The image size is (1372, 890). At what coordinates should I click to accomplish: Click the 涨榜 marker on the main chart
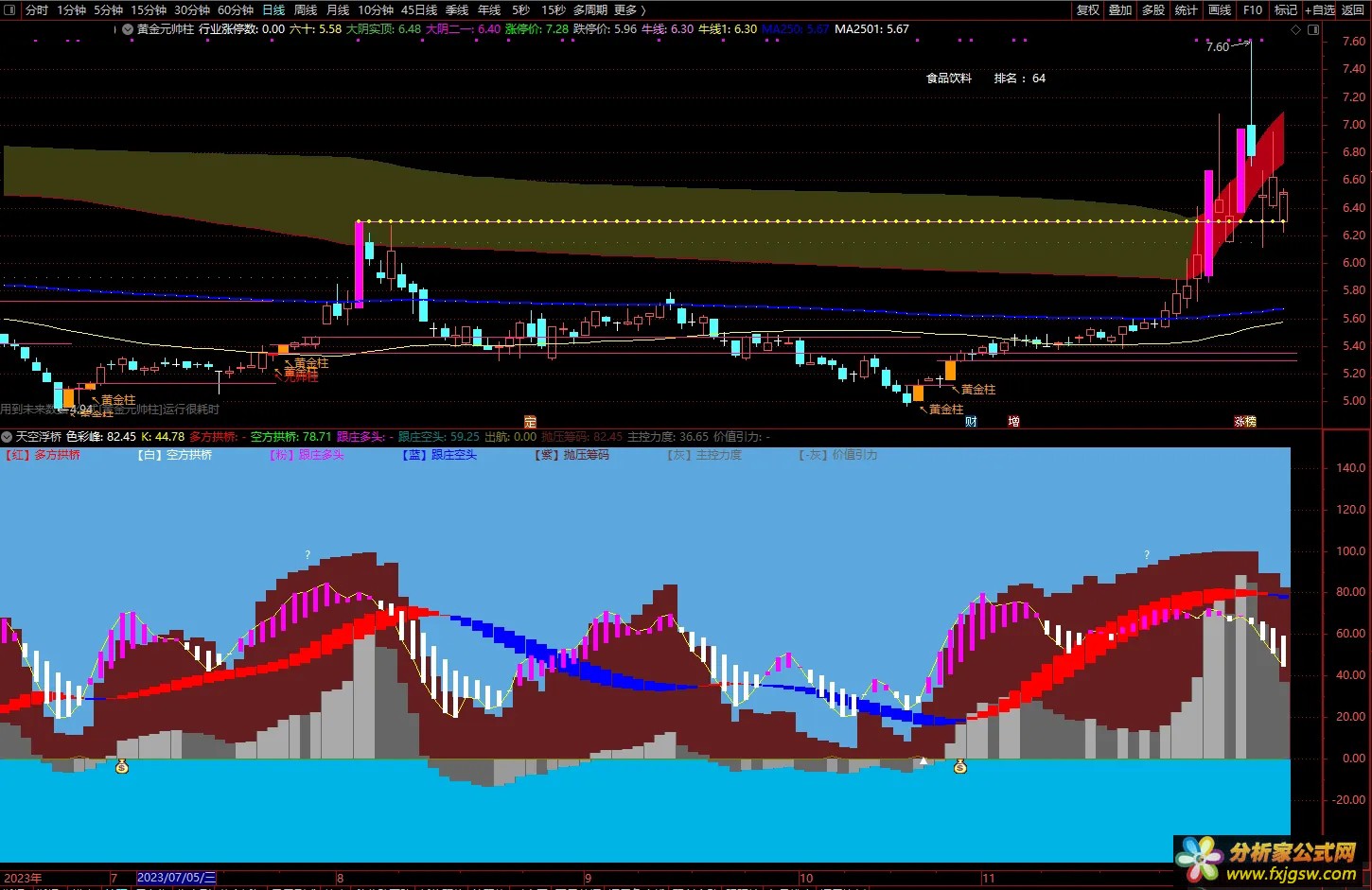[x=1245, y=422]
